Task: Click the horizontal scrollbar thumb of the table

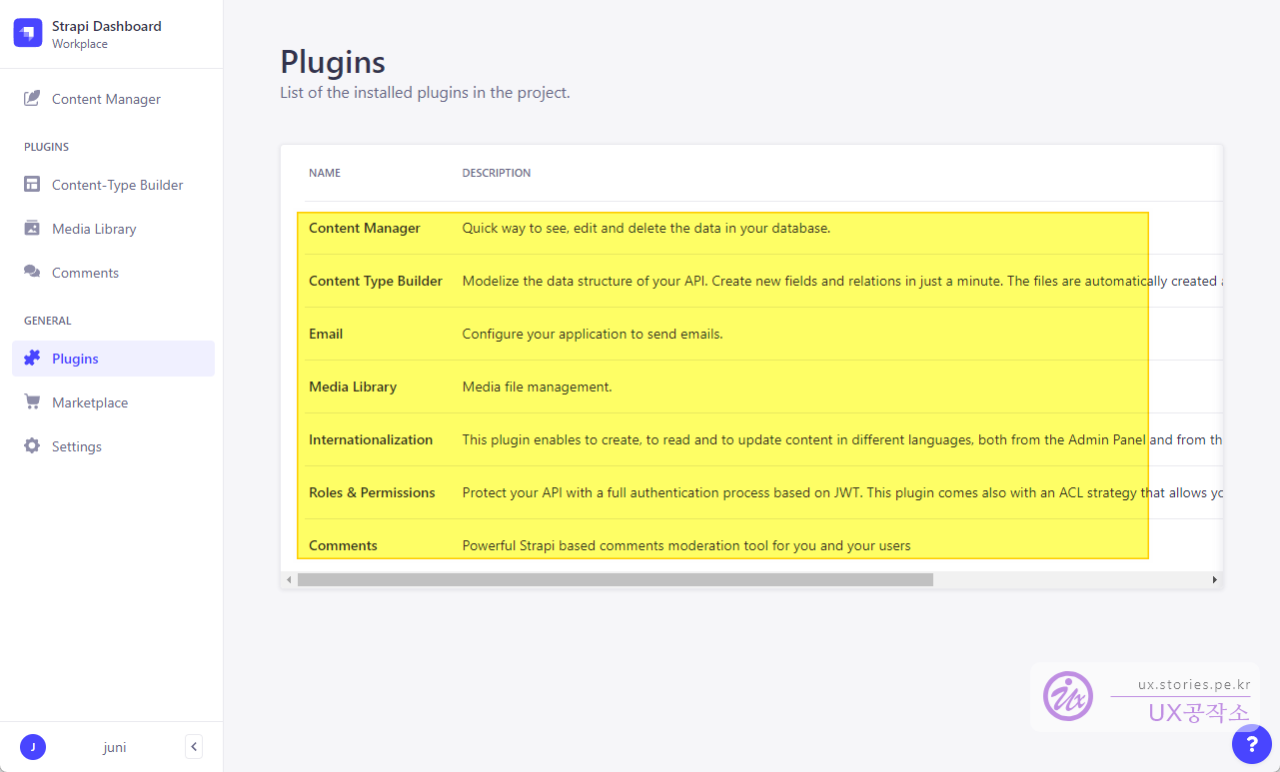Action: 615,580
